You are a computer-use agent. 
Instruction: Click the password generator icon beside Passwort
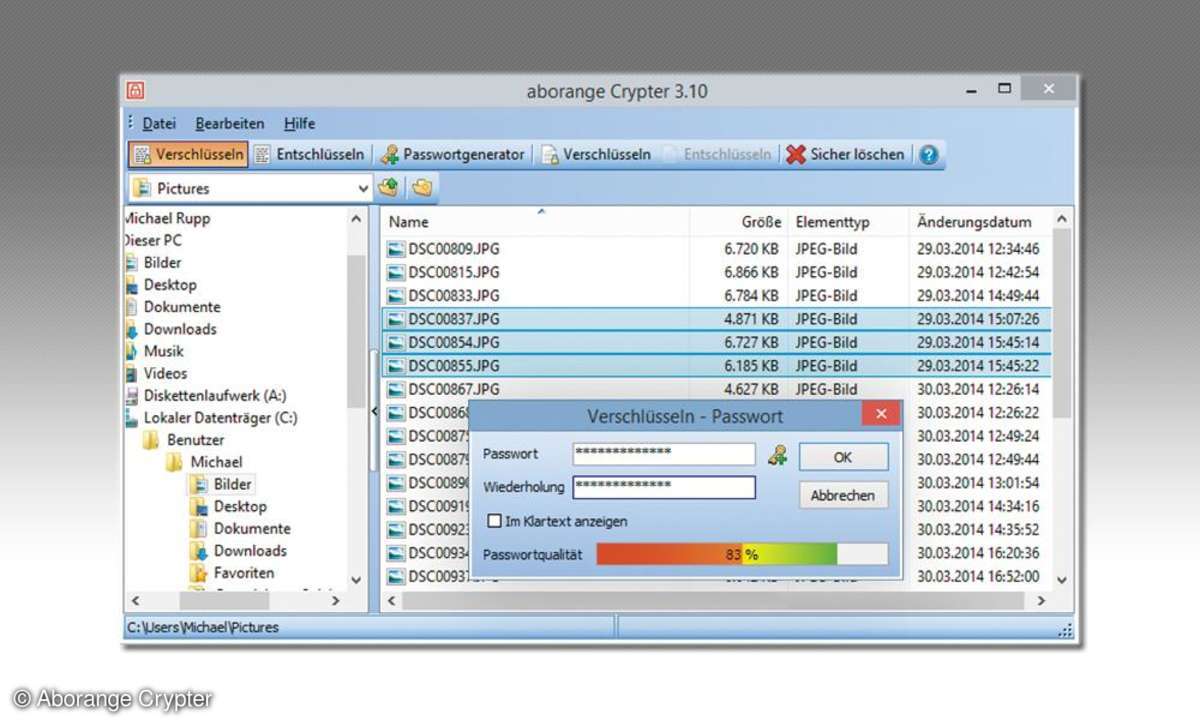(777, 455)
